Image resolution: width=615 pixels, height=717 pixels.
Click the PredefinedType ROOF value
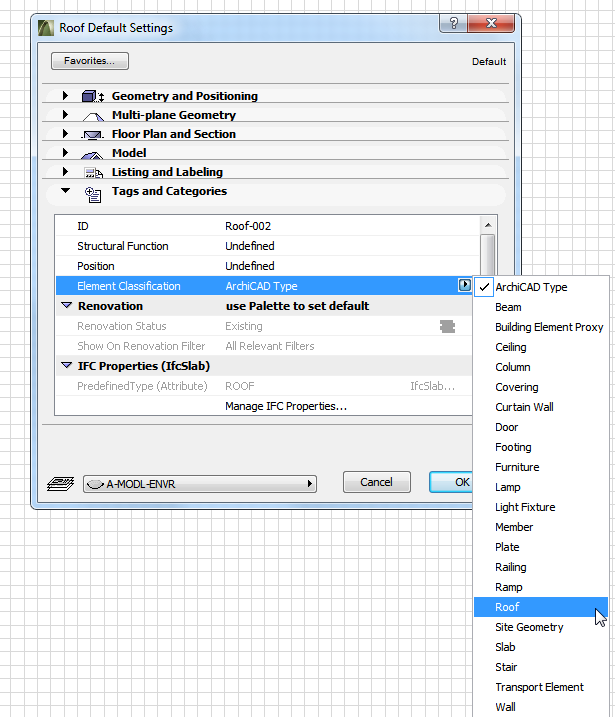240,386
